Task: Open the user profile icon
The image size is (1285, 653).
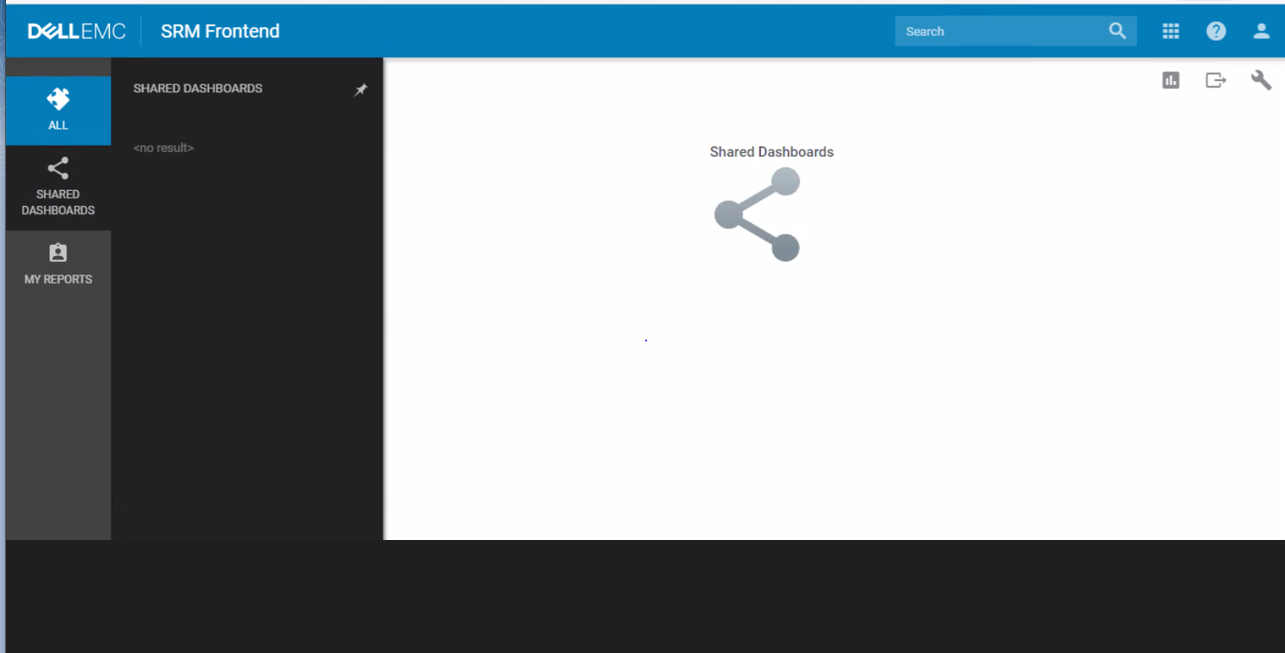Action: tap(1260, 31)
